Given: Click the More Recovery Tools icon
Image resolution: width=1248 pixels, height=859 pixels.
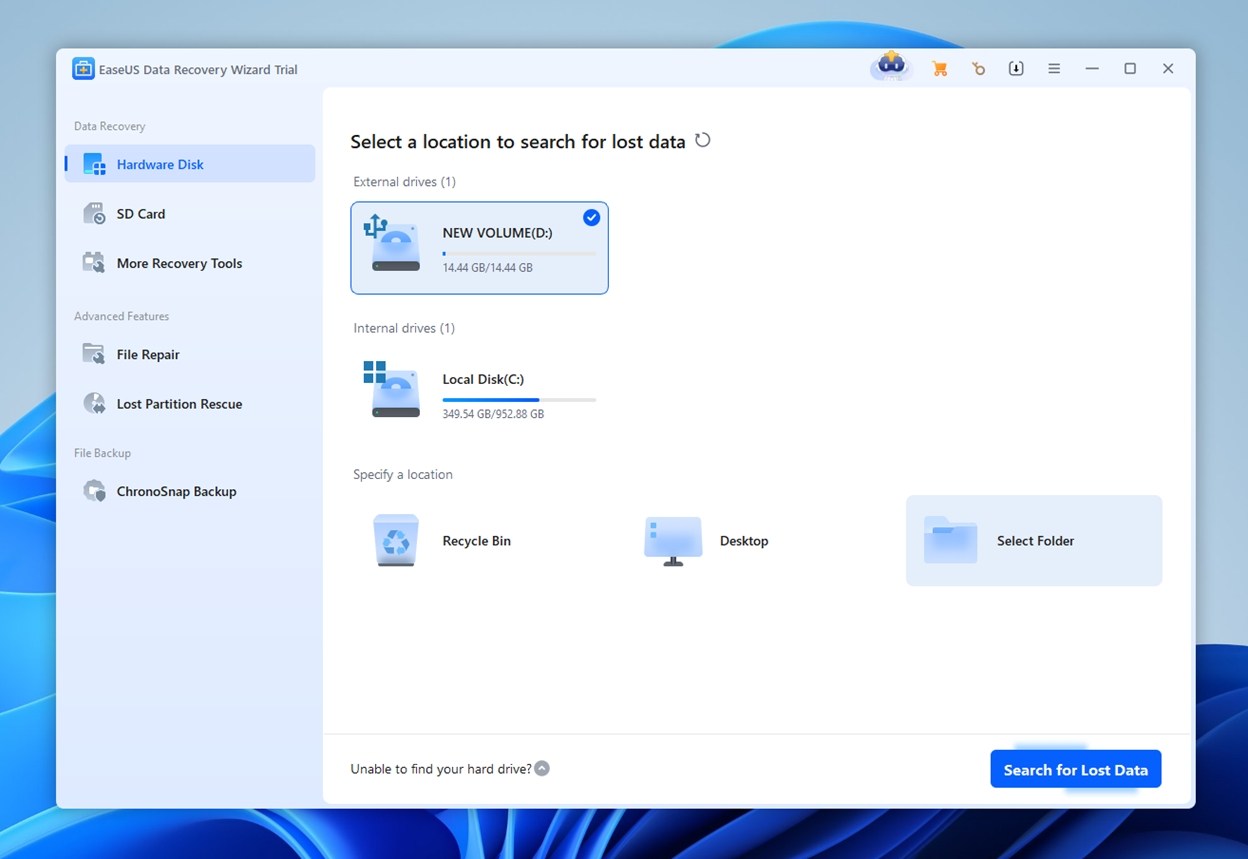Looking at the screenshot, I should pos(94,263).
